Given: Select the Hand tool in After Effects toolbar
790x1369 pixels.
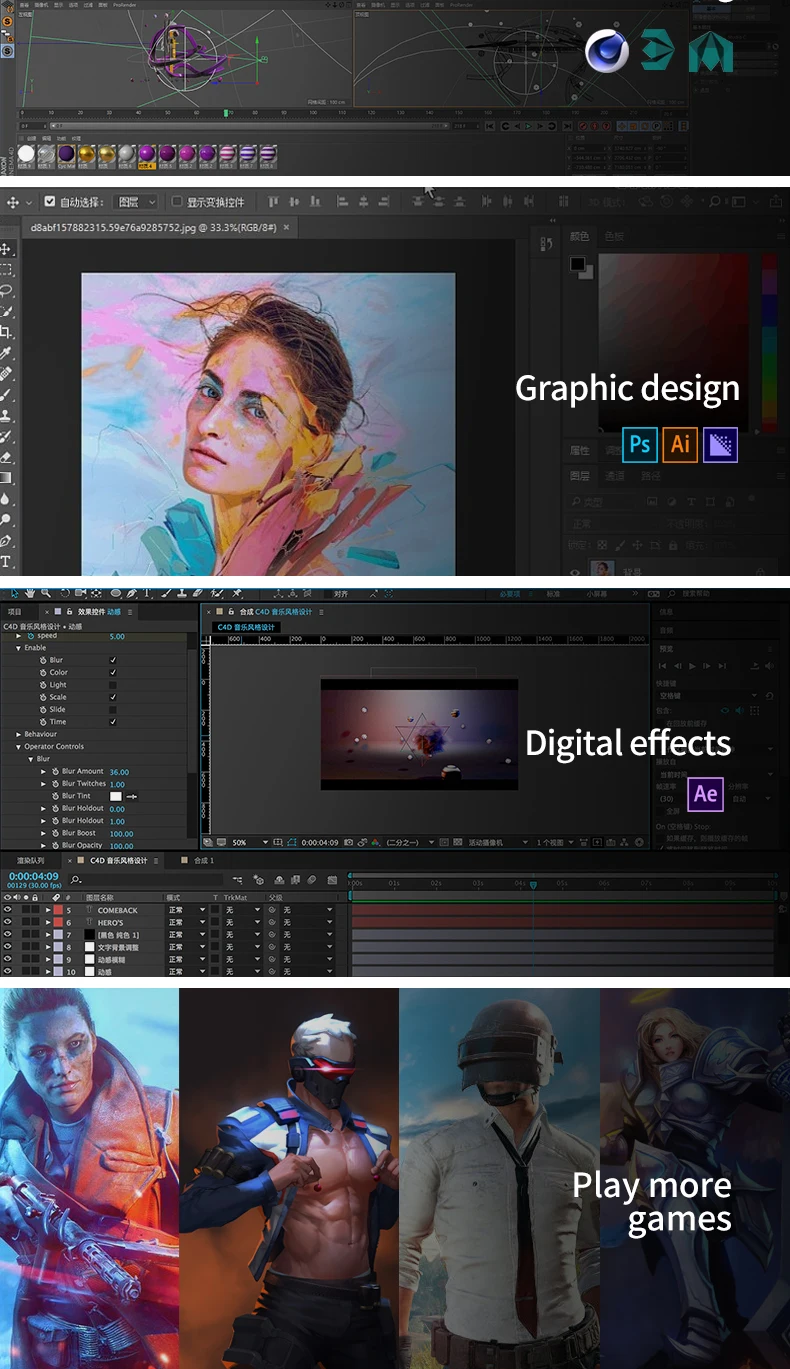Looking at the screenshot, I should [x=30, y=594].
